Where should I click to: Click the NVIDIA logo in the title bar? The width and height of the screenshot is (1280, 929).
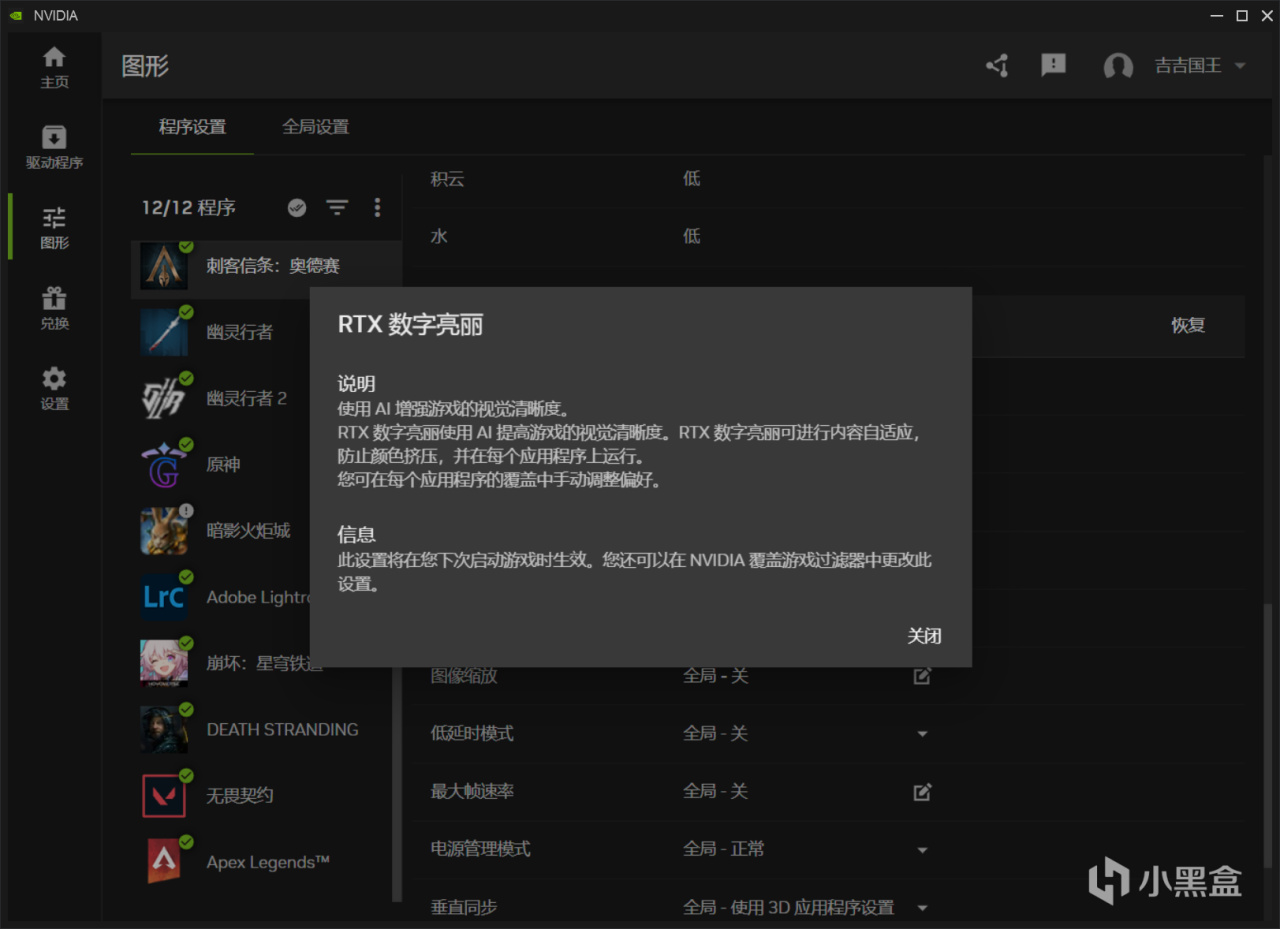(x=15, y=15)
